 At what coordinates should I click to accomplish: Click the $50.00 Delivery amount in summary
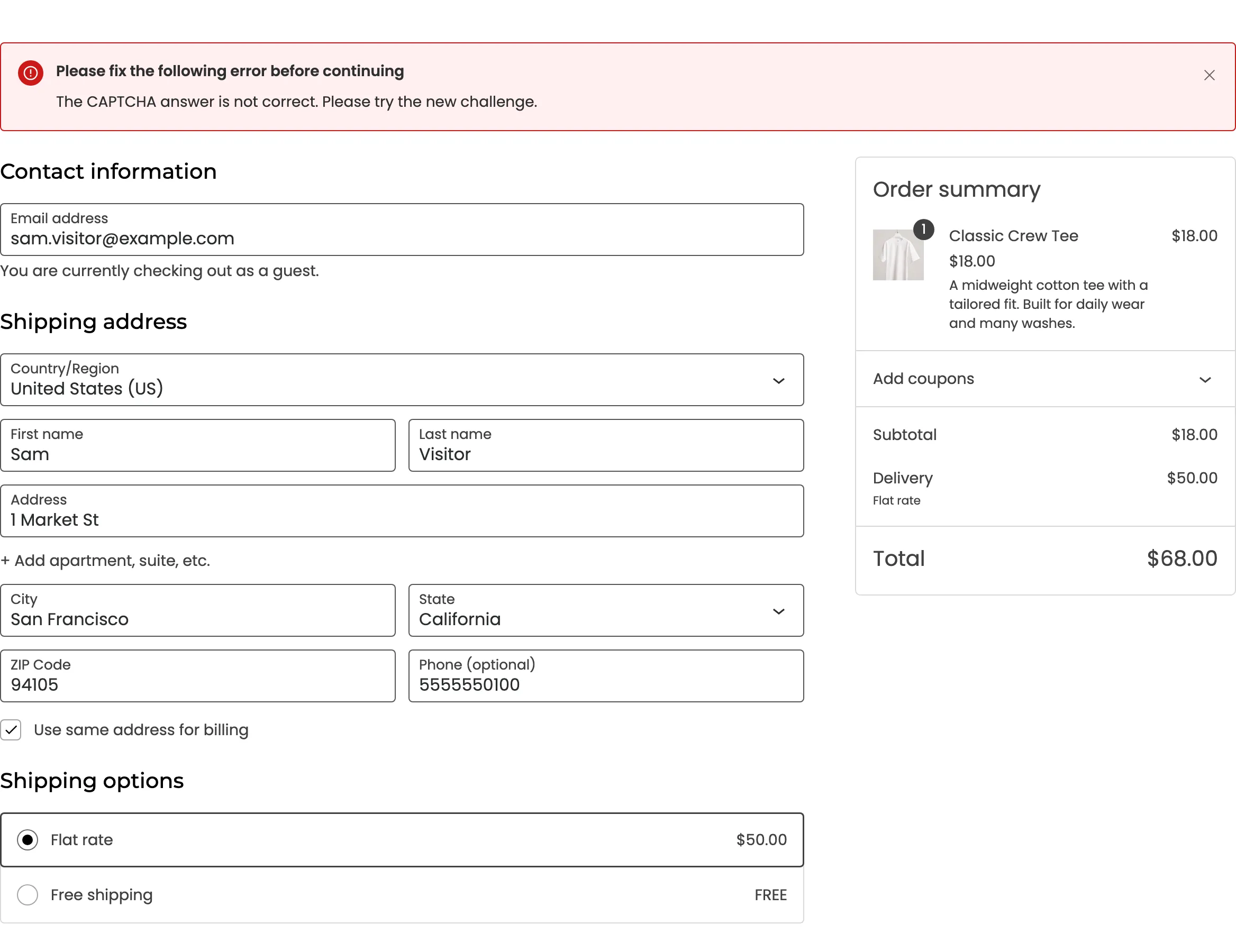[x=1192, y=478]
